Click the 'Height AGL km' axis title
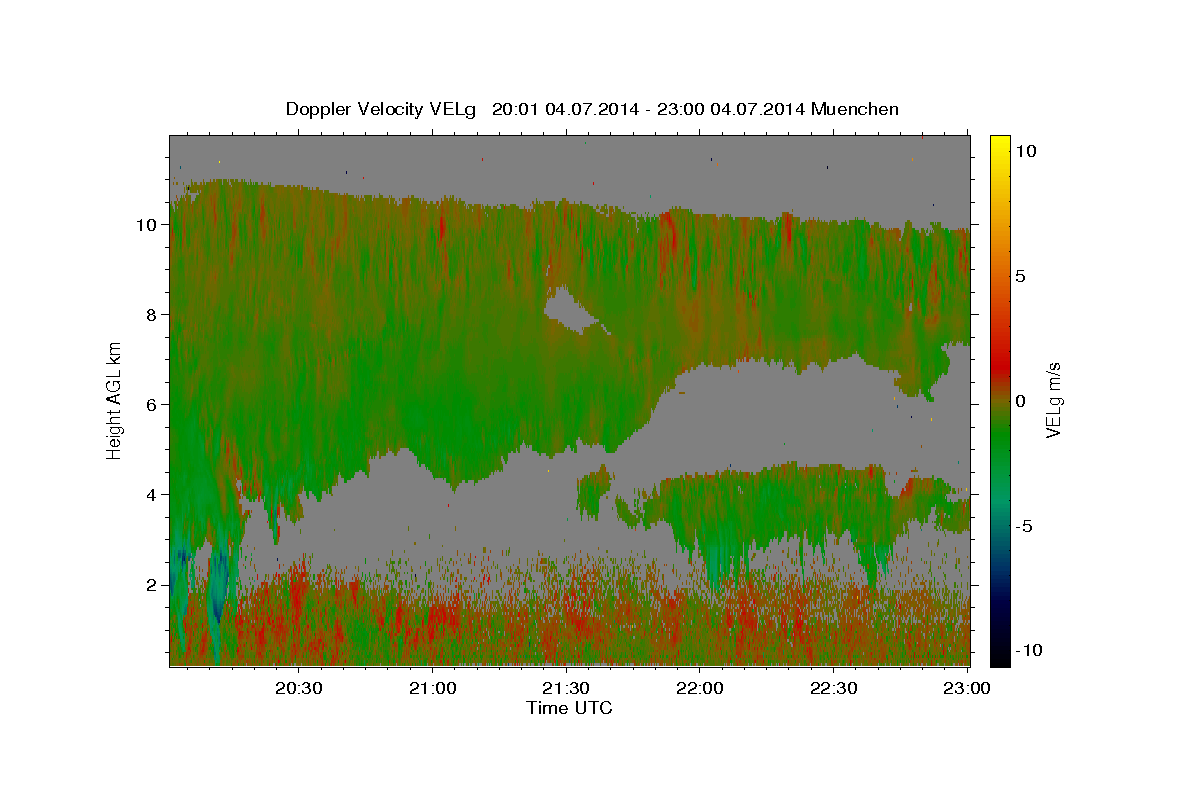This screenshot has height=800, width=1200. pos(115,400)
